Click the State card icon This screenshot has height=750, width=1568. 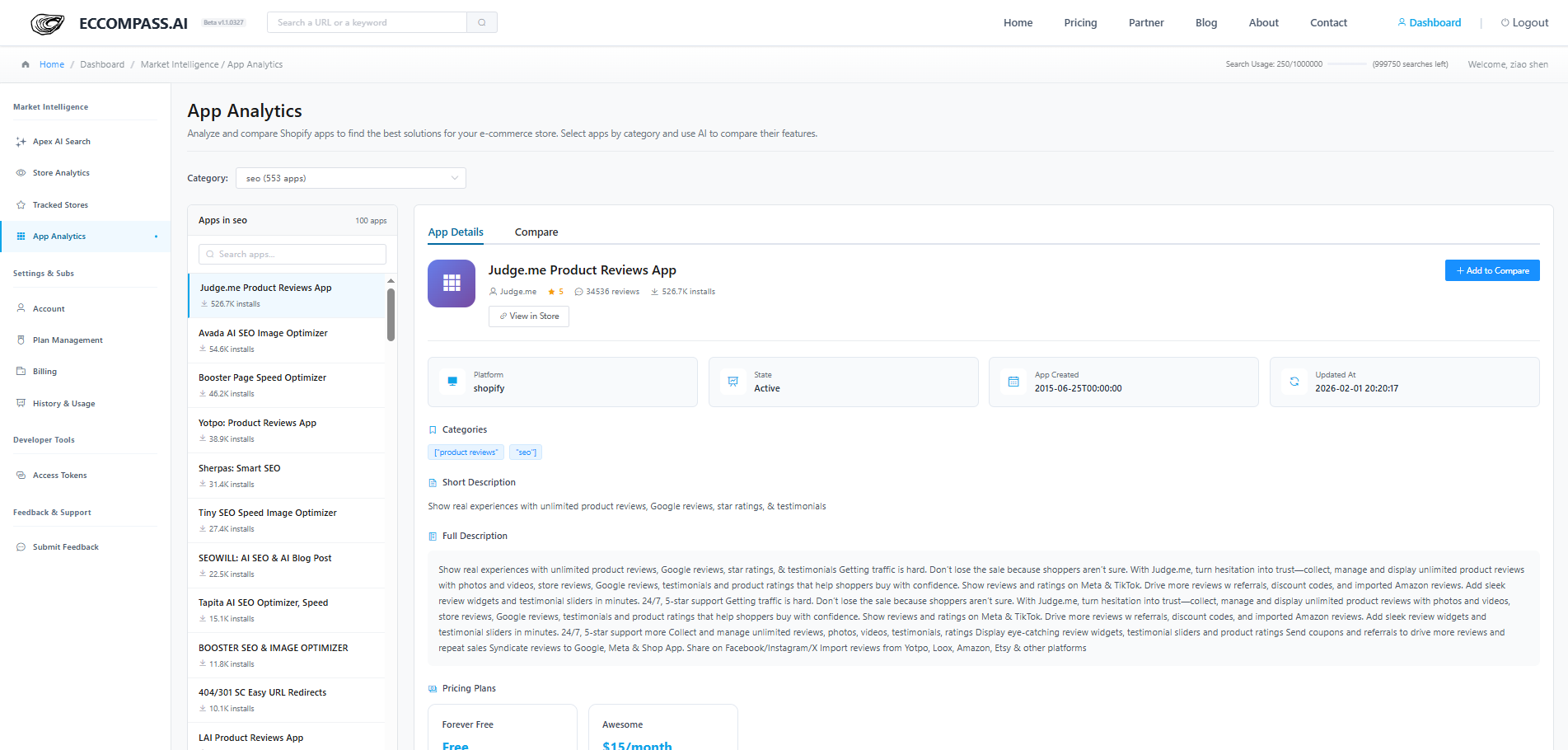coord(733,382)
